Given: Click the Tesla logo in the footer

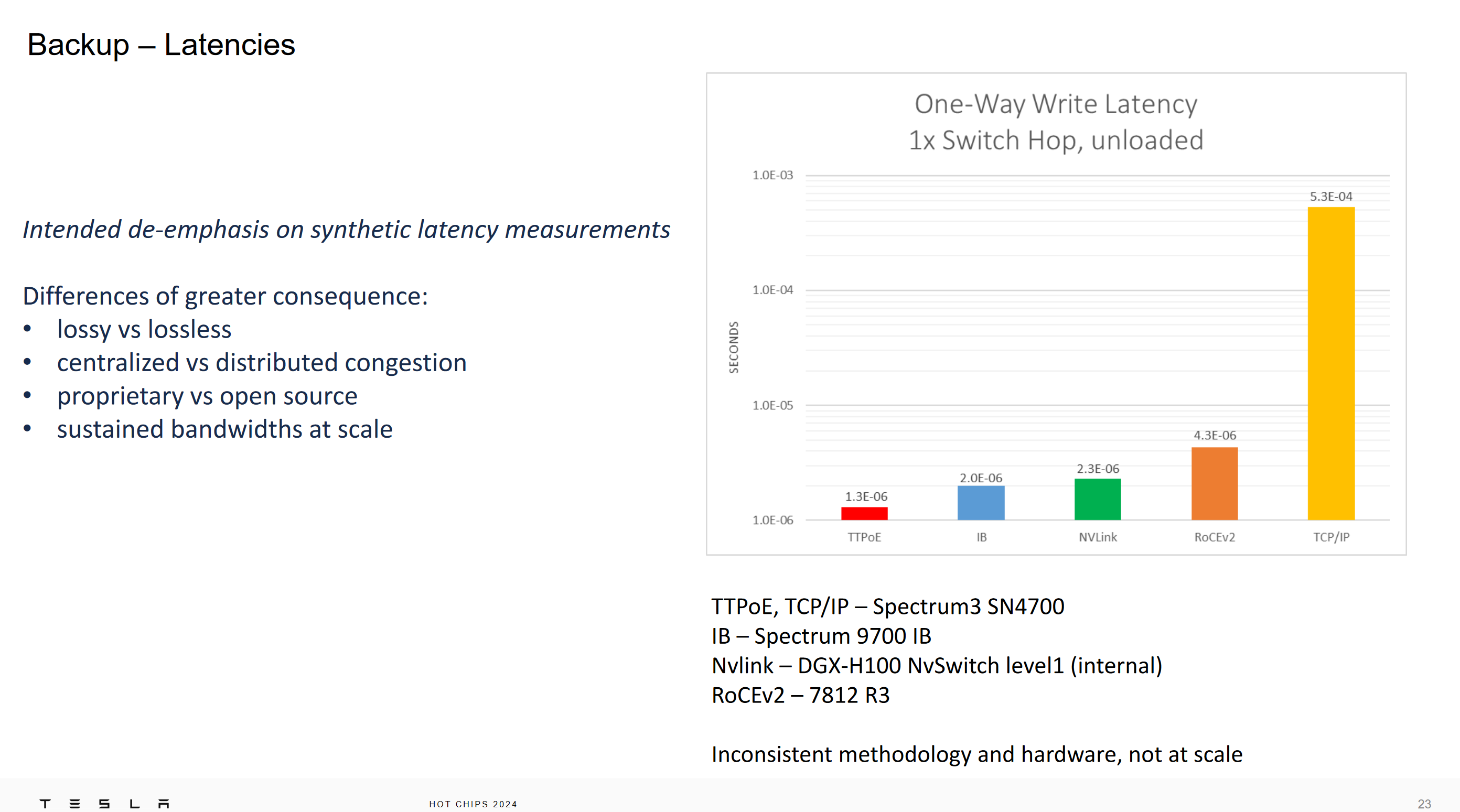Looking at the screenshot, I should pyautogui.click(x=104, y=804).
